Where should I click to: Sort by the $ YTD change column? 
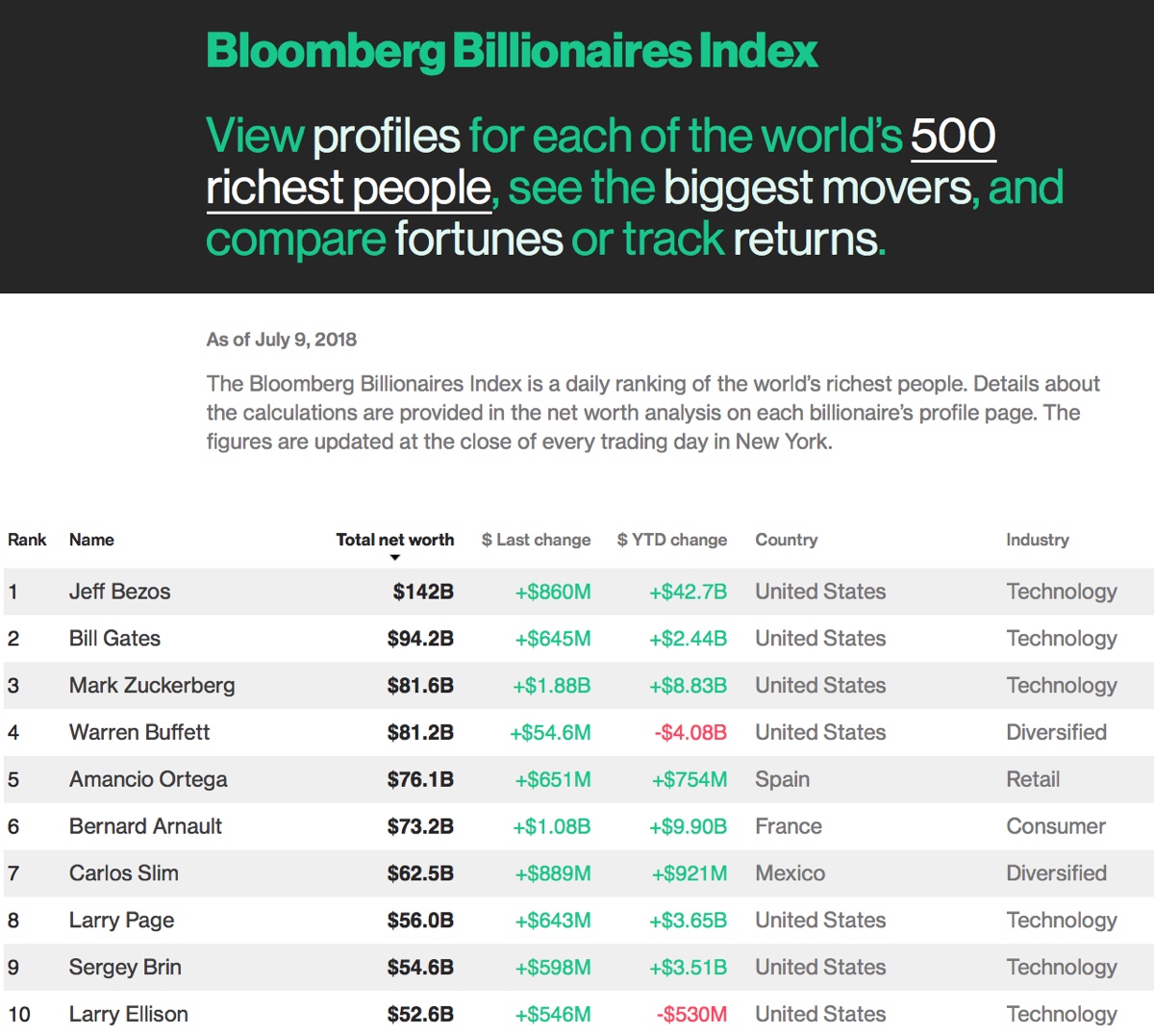tap(671, 540)
